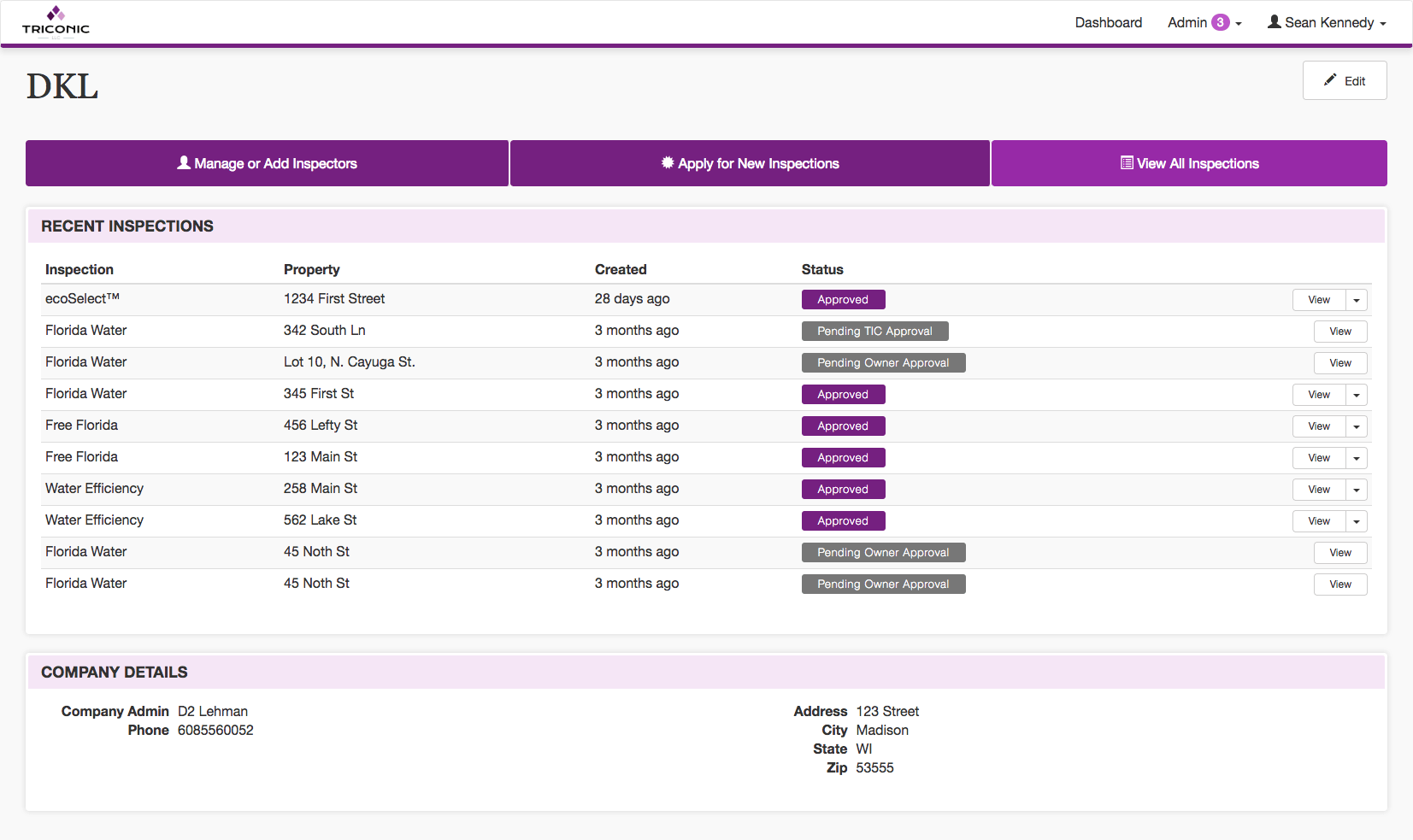Click the '456 Lefty St' property cell
The image size is (1413, 840).
click(321, 425)
